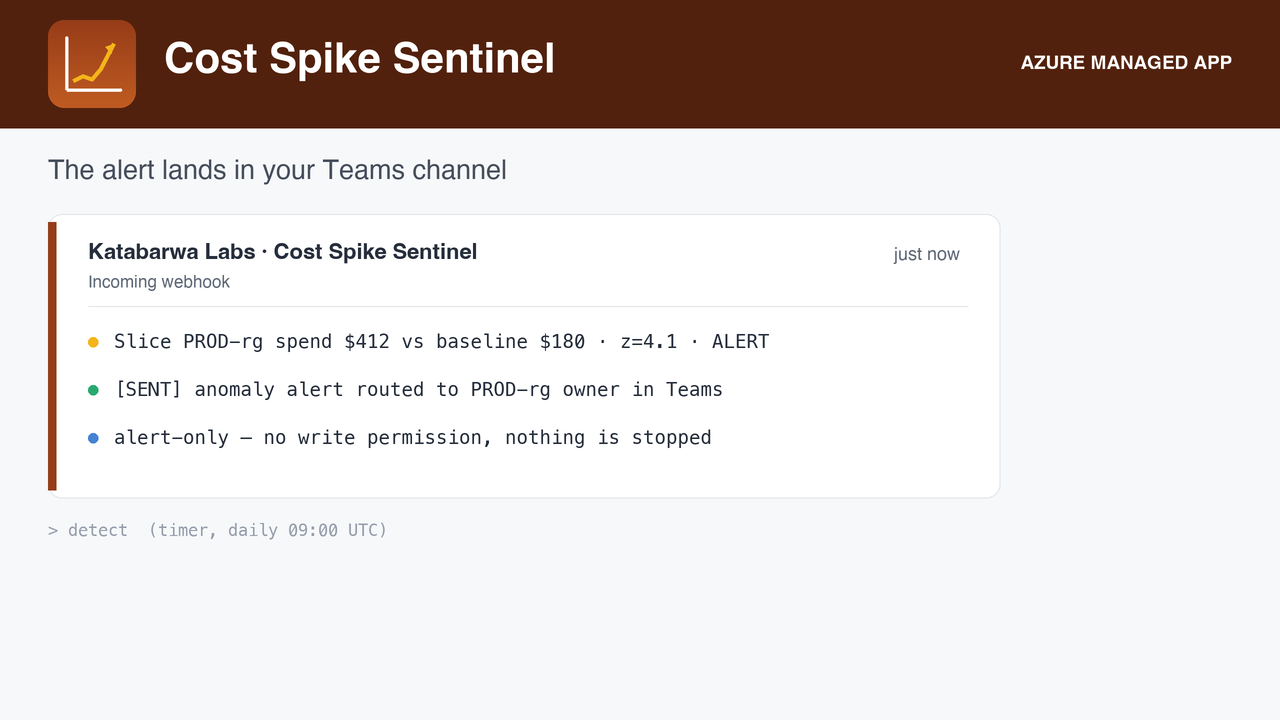
Task: Click the AZURE MANAGED APP label
Action: (1126, 63)
